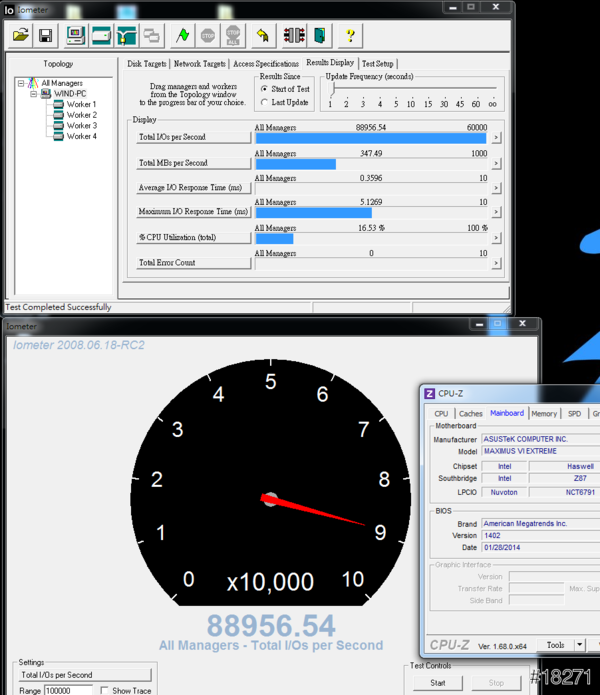
Task: Open the Memory tab in CPU-Z
Action: (544, 413)
